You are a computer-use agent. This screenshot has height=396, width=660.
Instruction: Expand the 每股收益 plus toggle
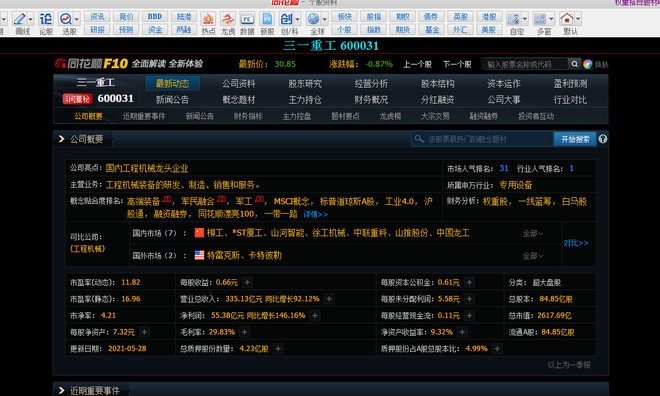coord(248,282)
